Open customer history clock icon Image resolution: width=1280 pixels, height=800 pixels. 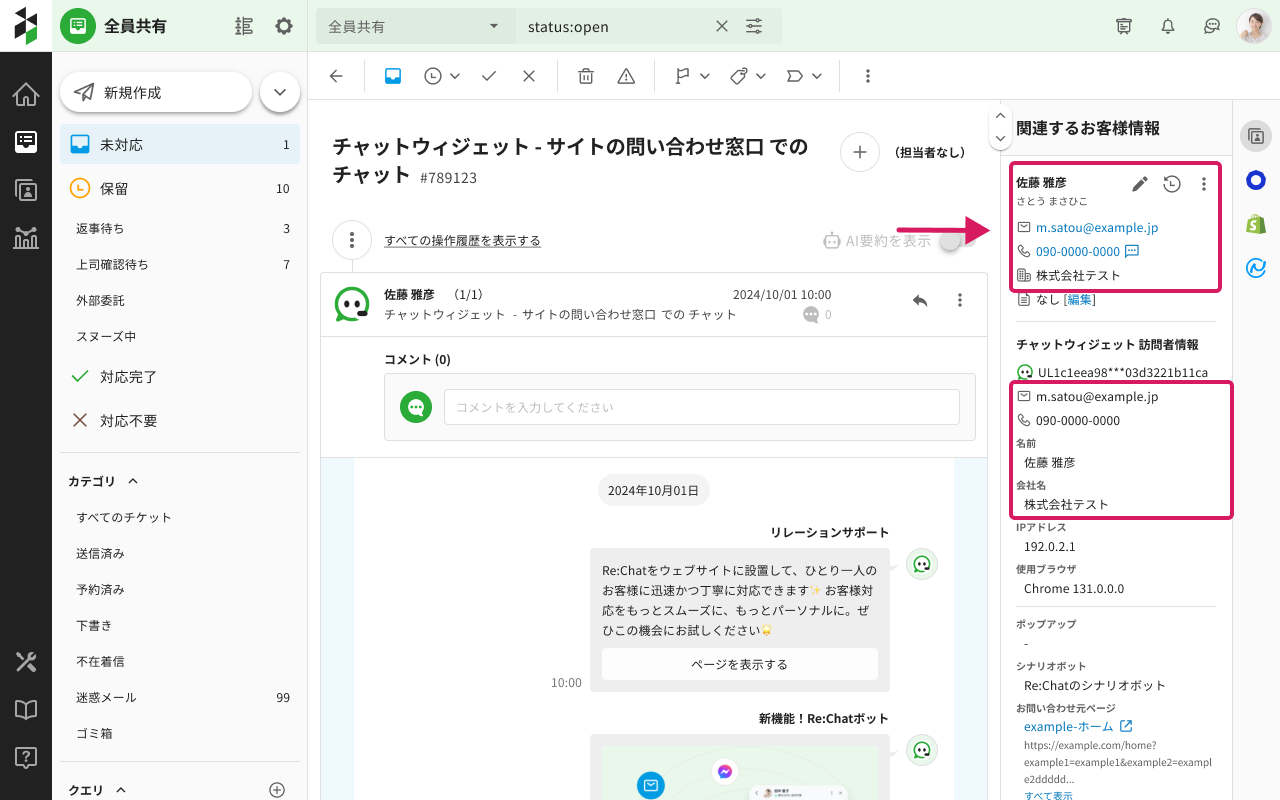point(1172,184)
